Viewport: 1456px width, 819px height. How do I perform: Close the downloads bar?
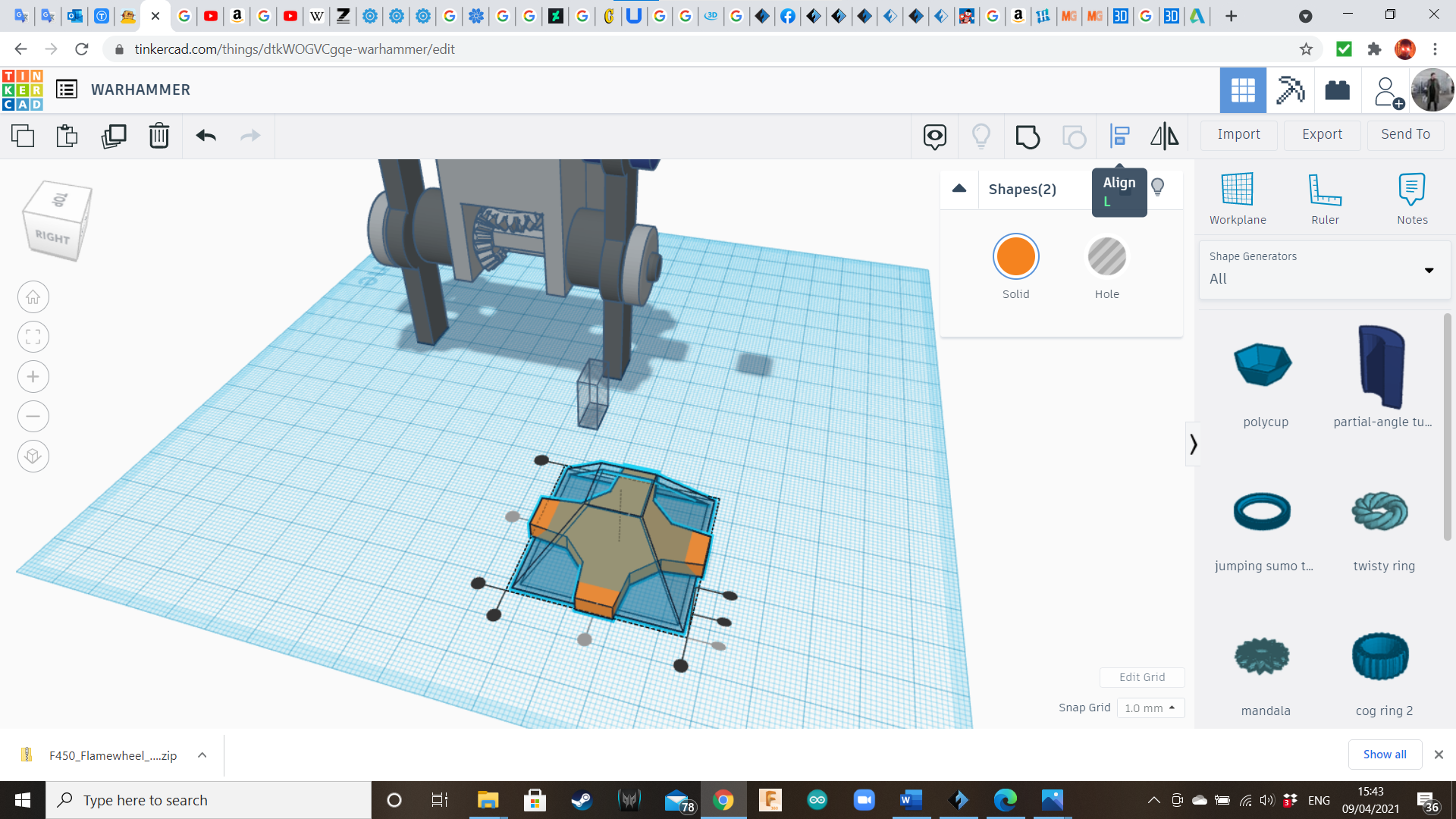(x=1439, y=755)
